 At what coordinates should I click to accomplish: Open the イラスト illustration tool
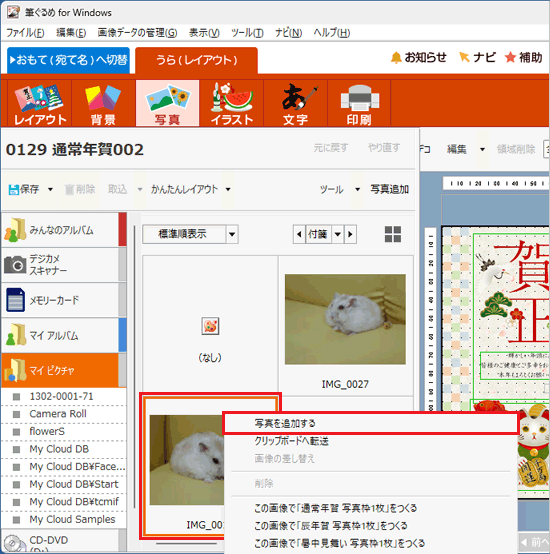point(232,103)
